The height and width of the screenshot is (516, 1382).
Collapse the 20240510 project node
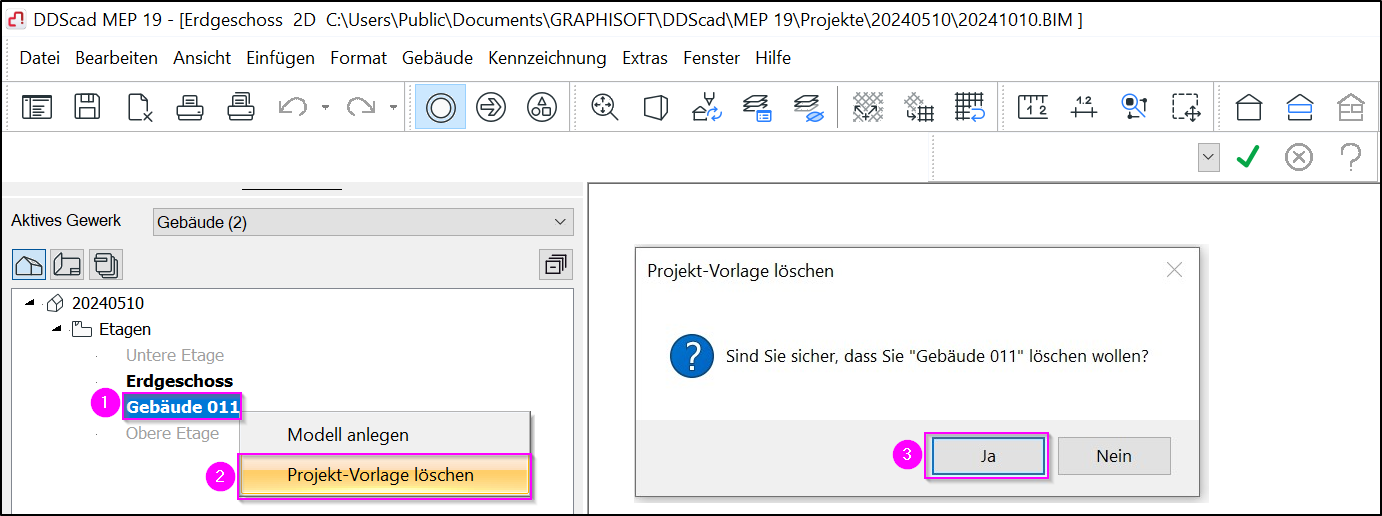pyautogui.click(x=28, y=303)
